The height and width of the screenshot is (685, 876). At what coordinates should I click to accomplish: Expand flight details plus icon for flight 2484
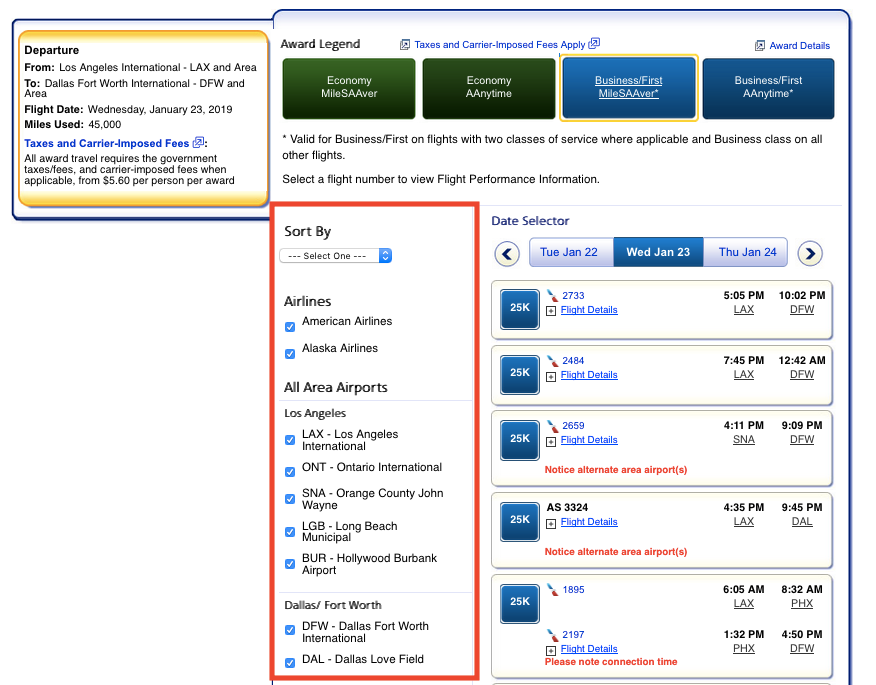tap(551, 375)
